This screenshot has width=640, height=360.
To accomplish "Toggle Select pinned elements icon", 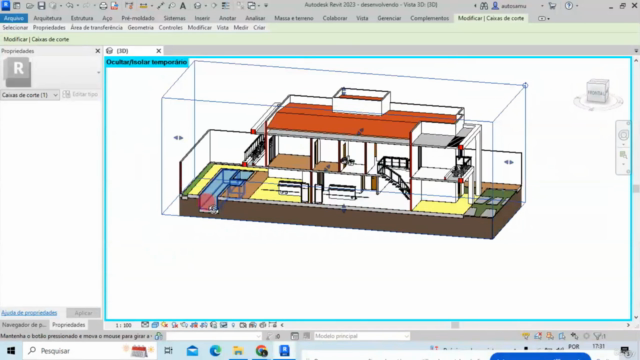I will pos(550,336).
